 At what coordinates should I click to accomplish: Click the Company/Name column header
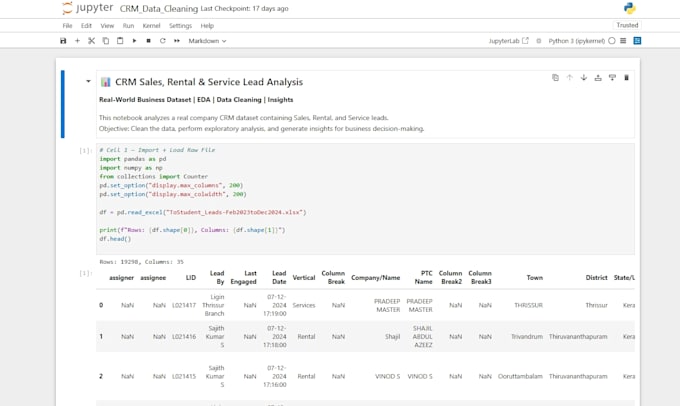(x=376, y=278)
